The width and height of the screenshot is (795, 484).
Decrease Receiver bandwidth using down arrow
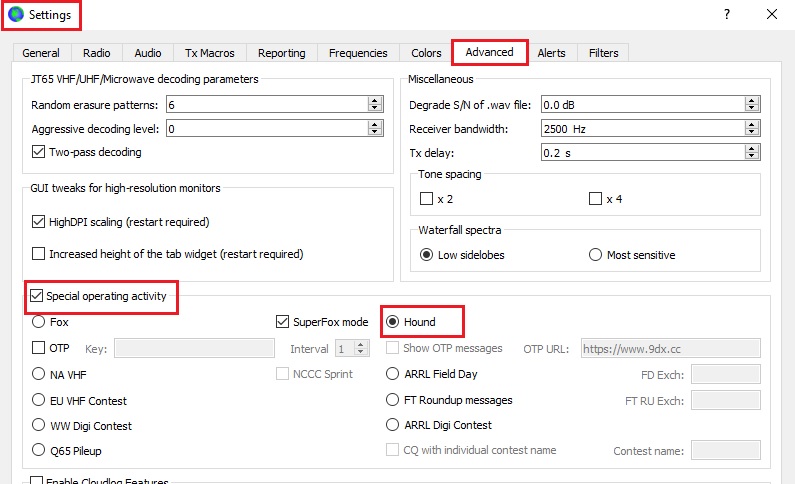(x=751, y=132)
